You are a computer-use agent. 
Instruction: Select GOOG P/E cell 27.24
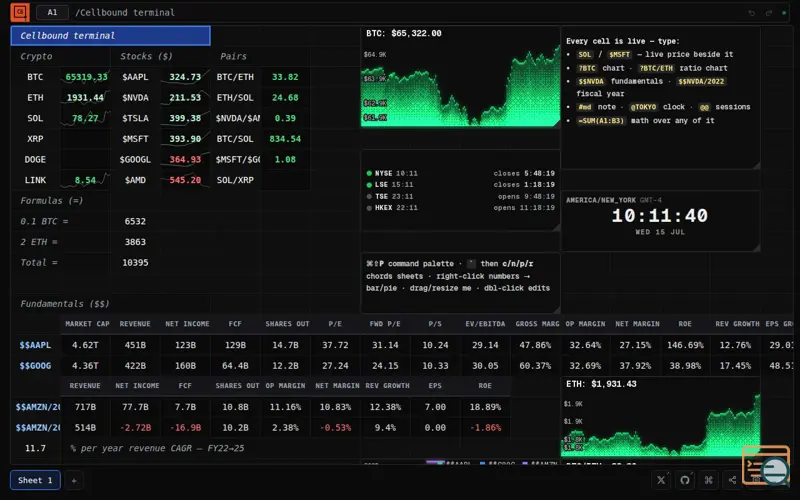[335, 366]
